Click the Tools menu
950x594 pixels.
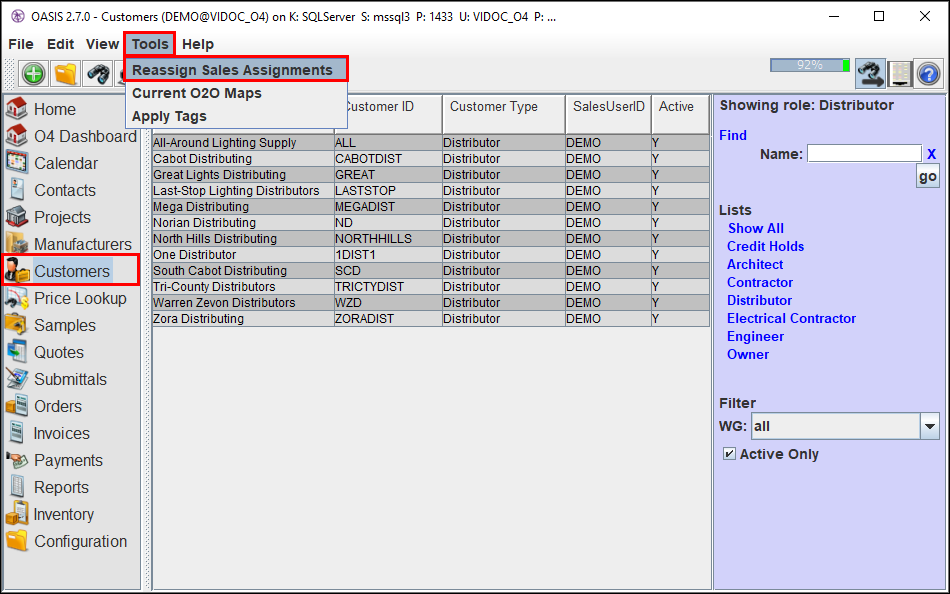150,44
